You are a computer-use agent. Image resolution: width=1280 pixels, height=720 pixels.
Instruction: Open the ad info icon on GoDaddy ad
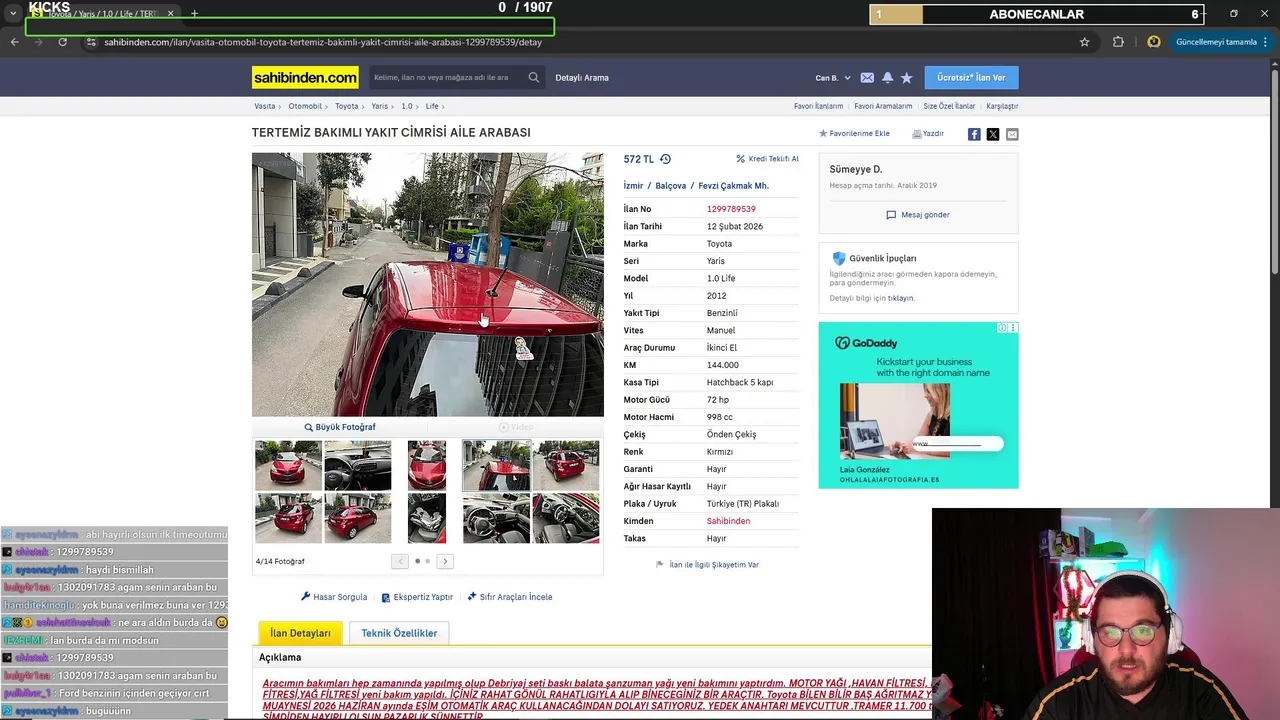coord(1003,328)
